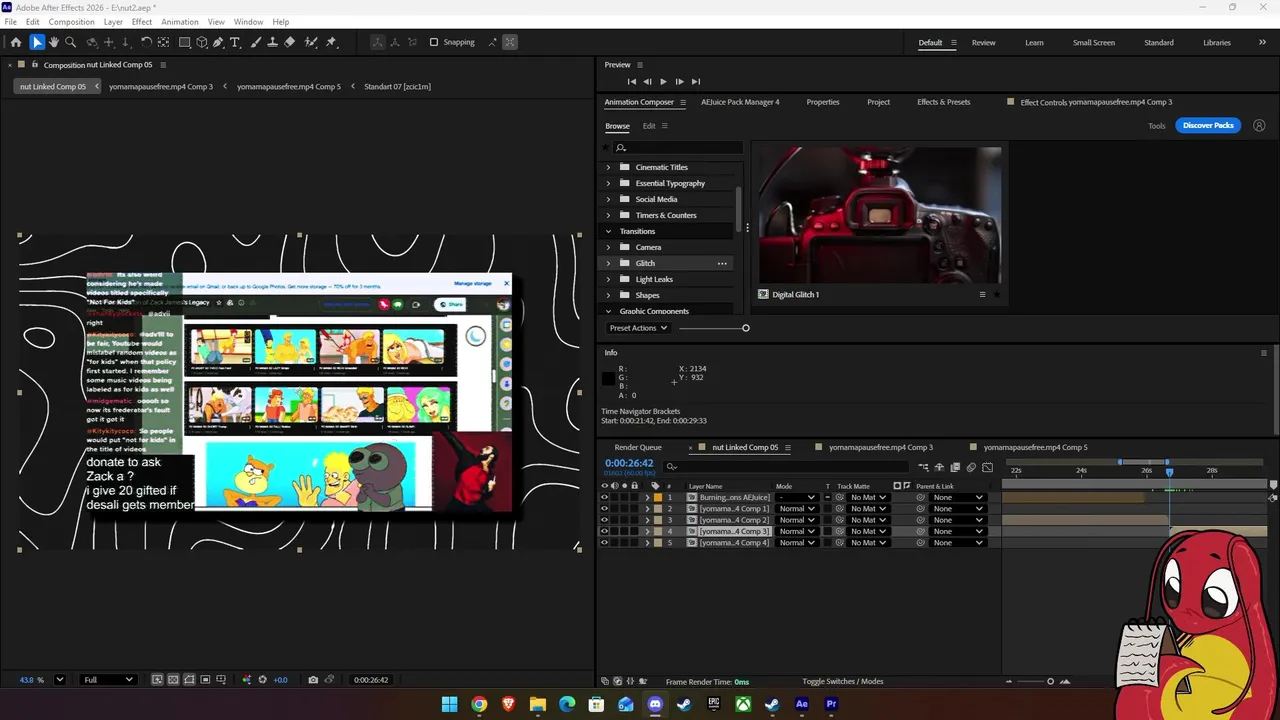The width and height of the screenshot is (1280, 720).
Task: Open Parent & Link dropdown for layer 1
Action: (957, 497)
